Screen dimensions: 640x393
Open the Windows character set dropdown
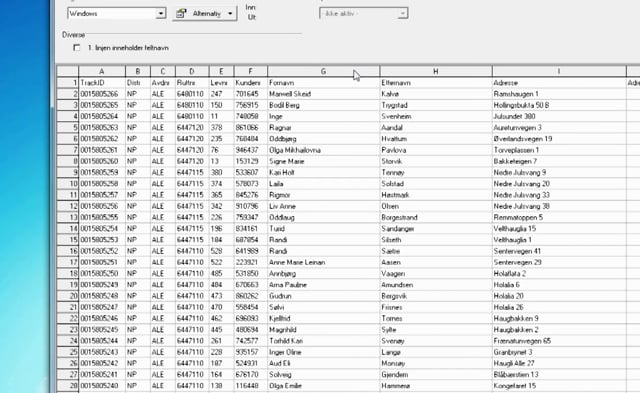pos(116,13)
